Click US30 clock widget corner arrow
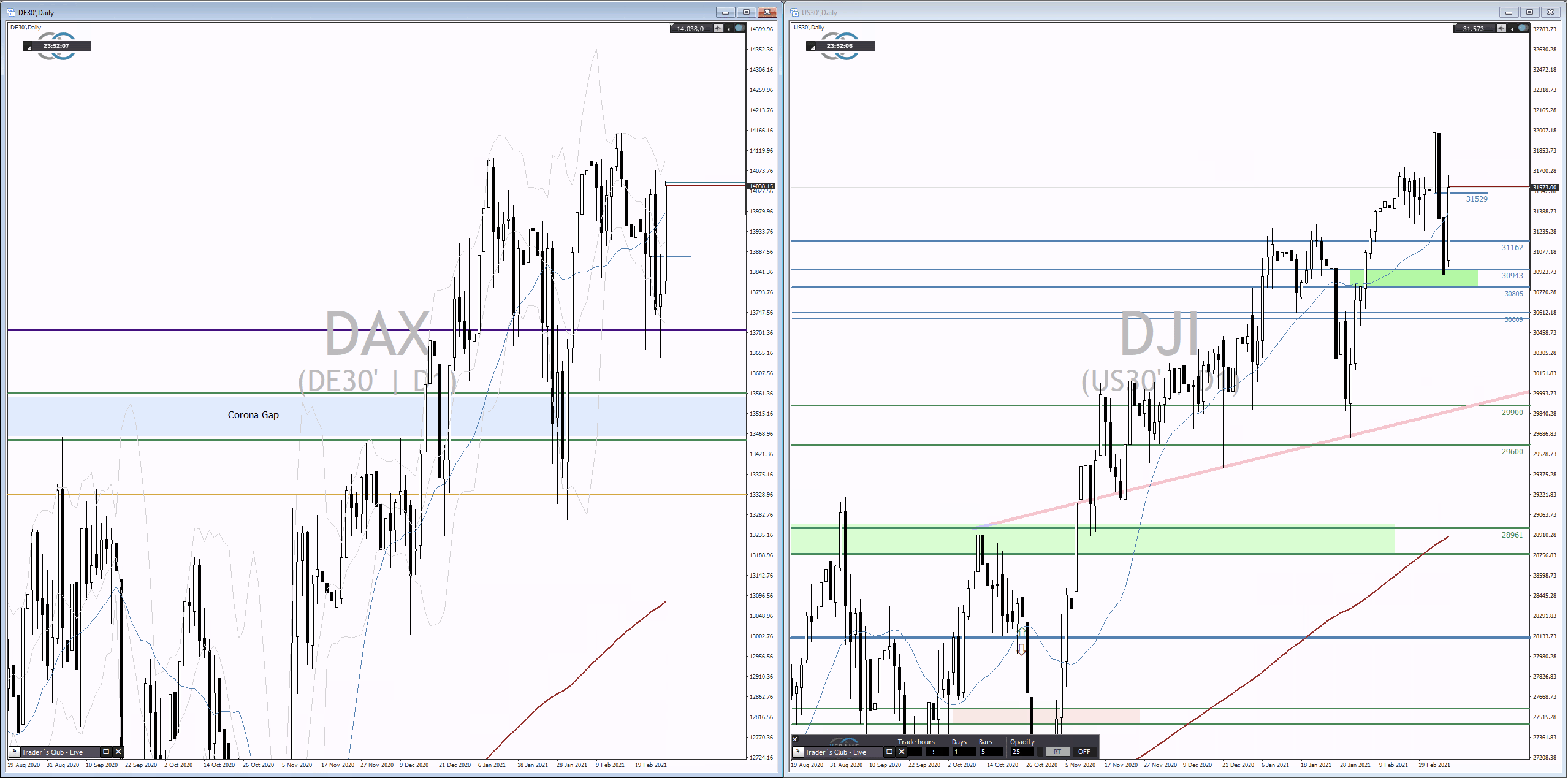The height and width of the screenshot is (778, 1568). point(812,47)
